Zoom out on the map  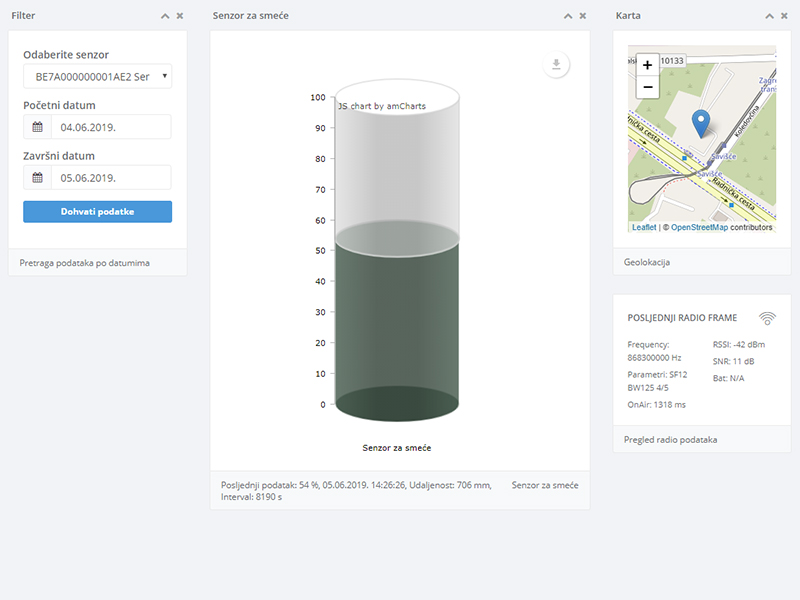[x=647, y=87]
